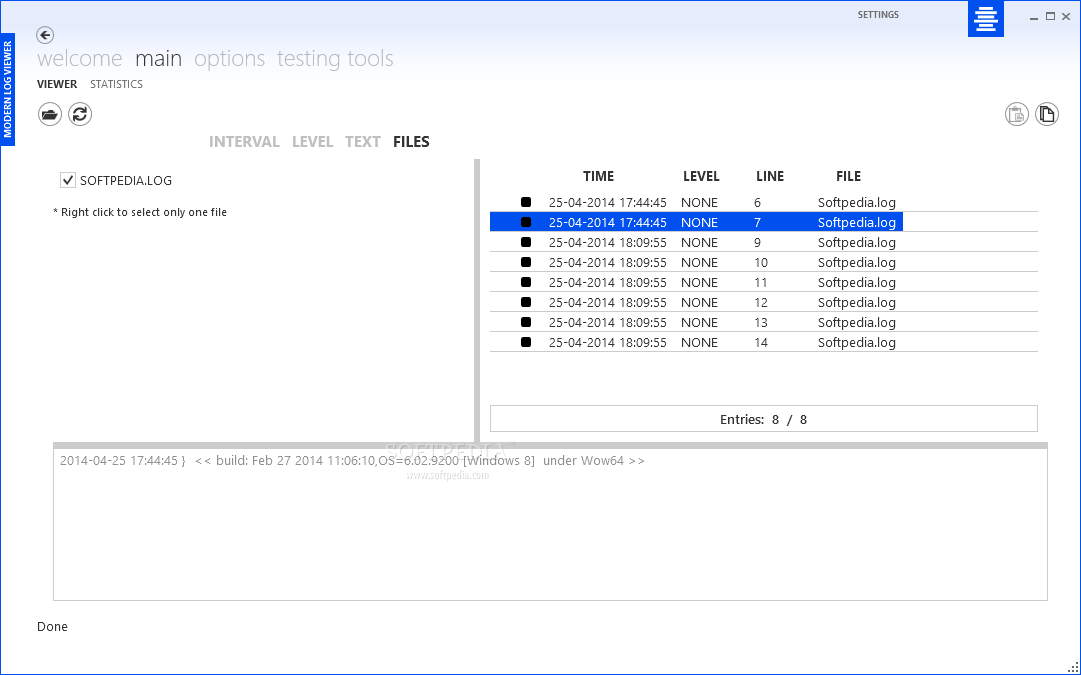Click the LINE column header

pos(770,176)
